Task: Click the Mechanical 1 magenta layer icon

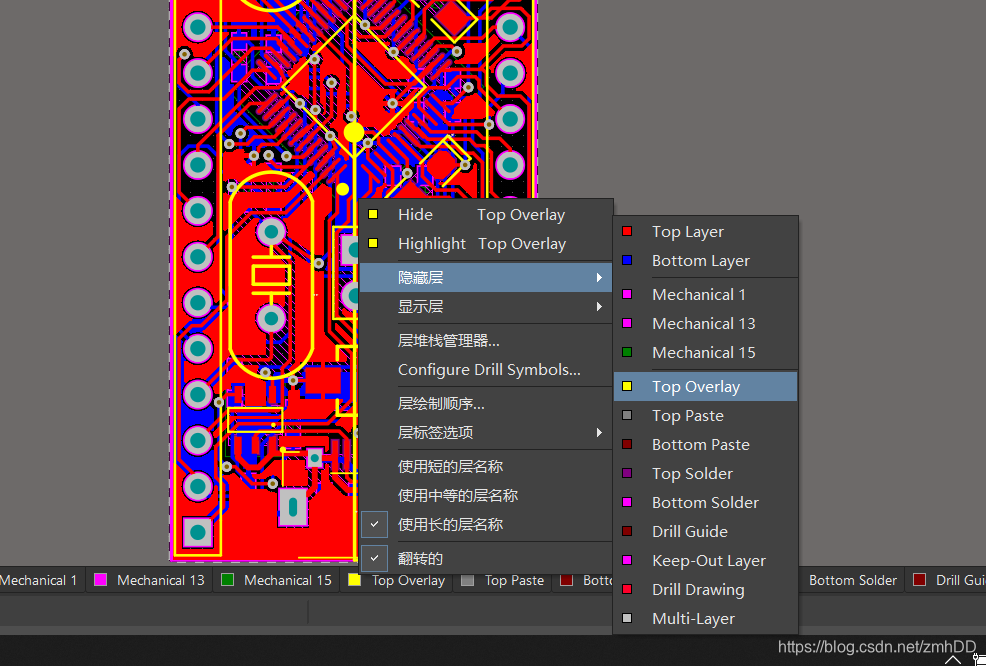Action: [x=627, y=294]
